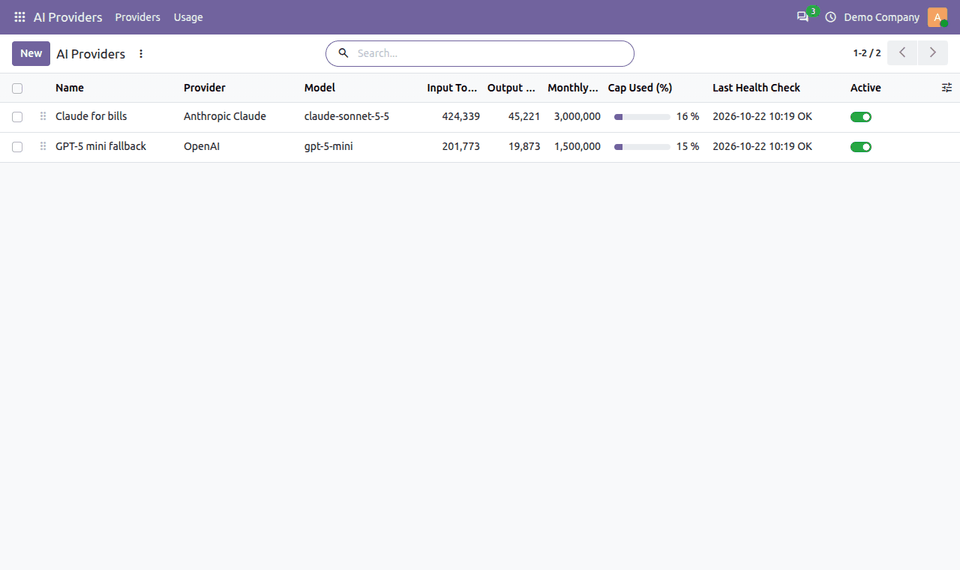Open the GPT-5 mini fallback record
960x570 pixels.
[101, 146]
